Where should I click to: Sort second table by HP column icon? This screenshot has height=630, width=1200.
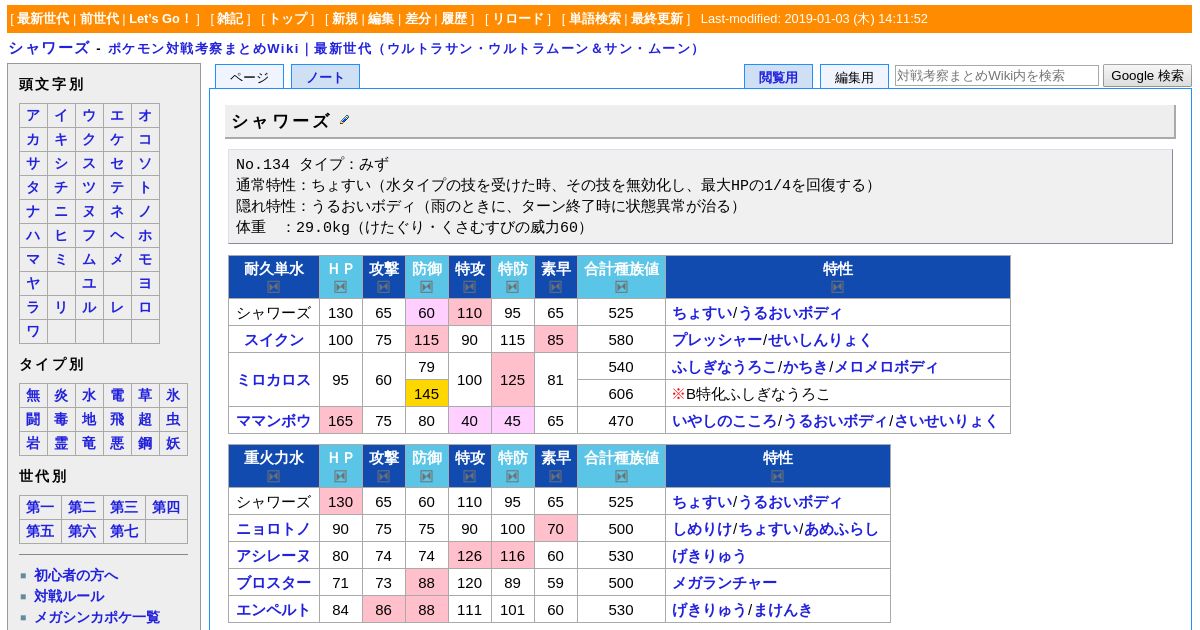[341, 476]
